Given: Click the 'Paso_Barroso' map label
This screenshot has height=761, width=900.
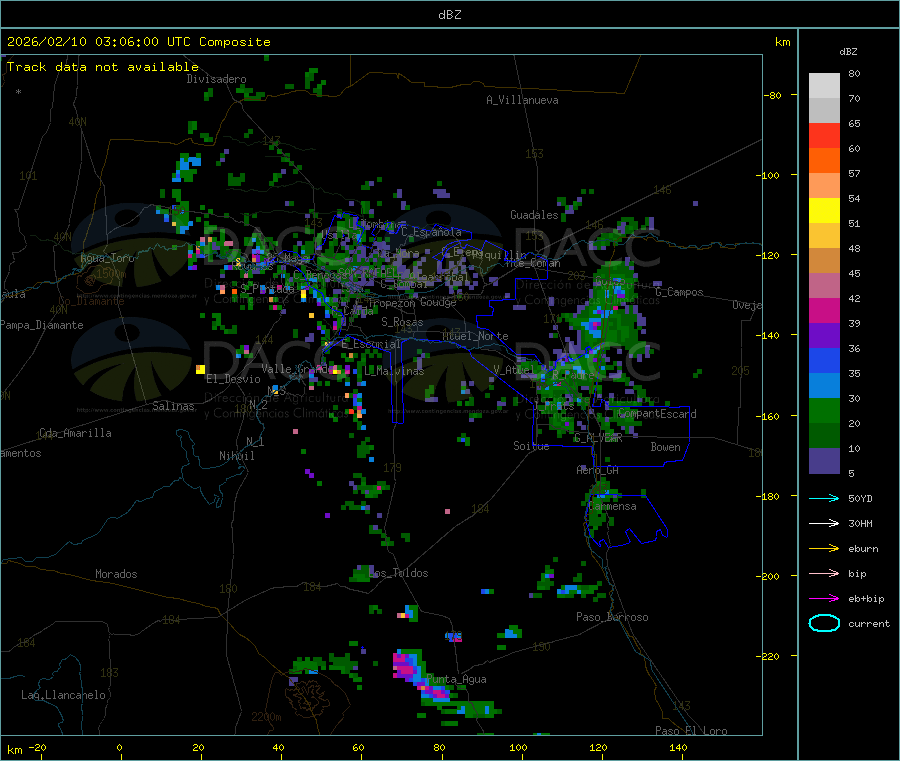Looking at the screenshot, I should click(x=612, y=617).
